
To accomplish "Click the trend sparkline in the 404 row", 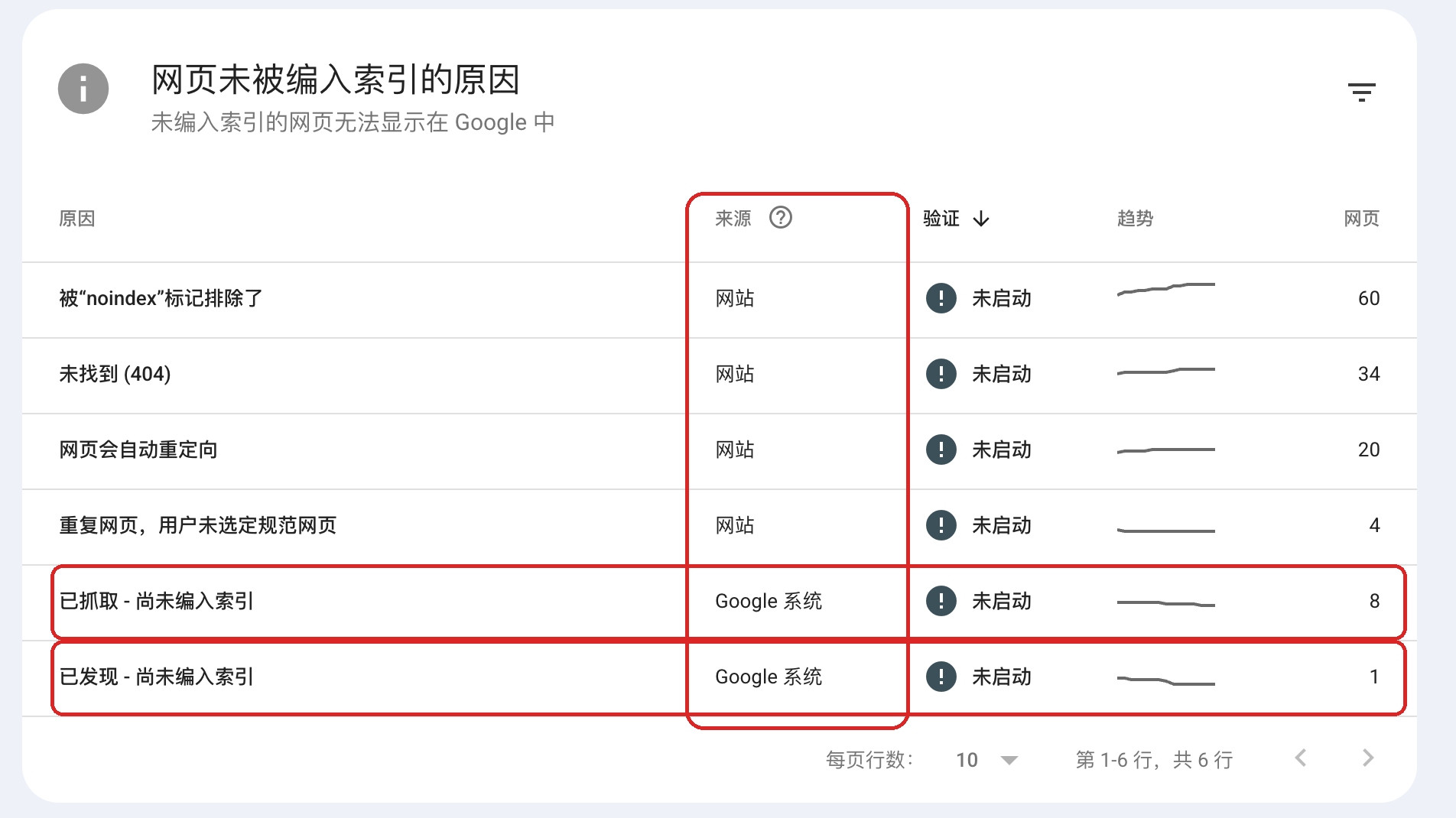I will (1166, 372).
